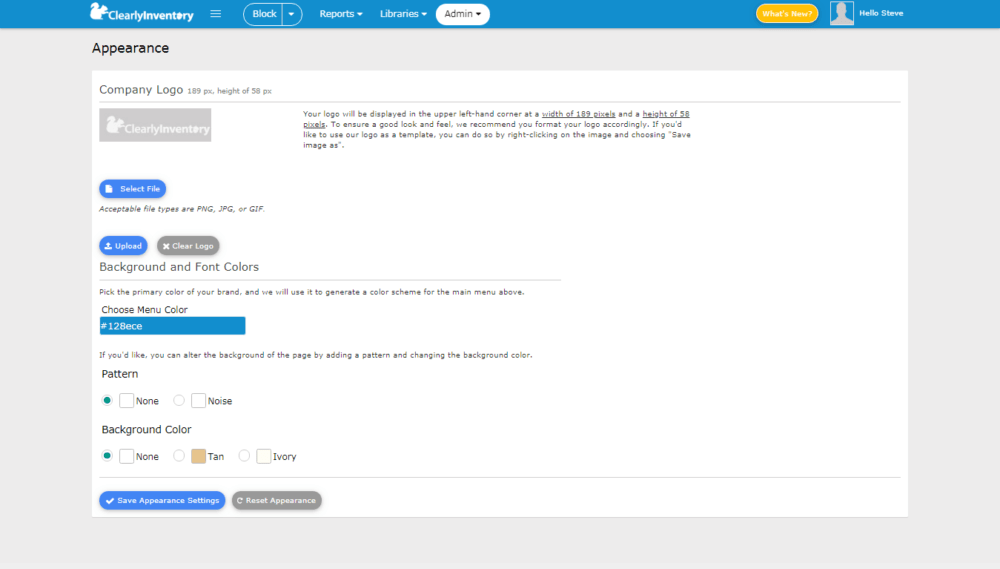Click the Clear Logo button

pos(188,246)
